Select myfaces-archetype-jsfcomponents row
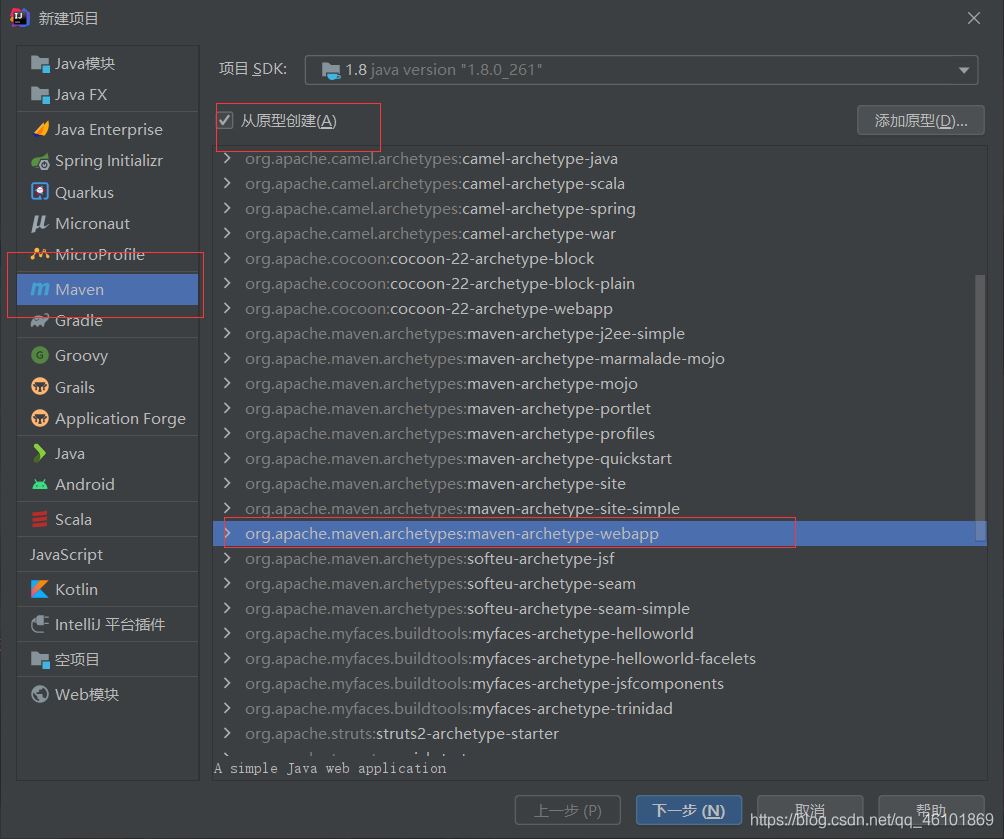The height and width of the screenshot is (839, 1004). coord(599,683)
